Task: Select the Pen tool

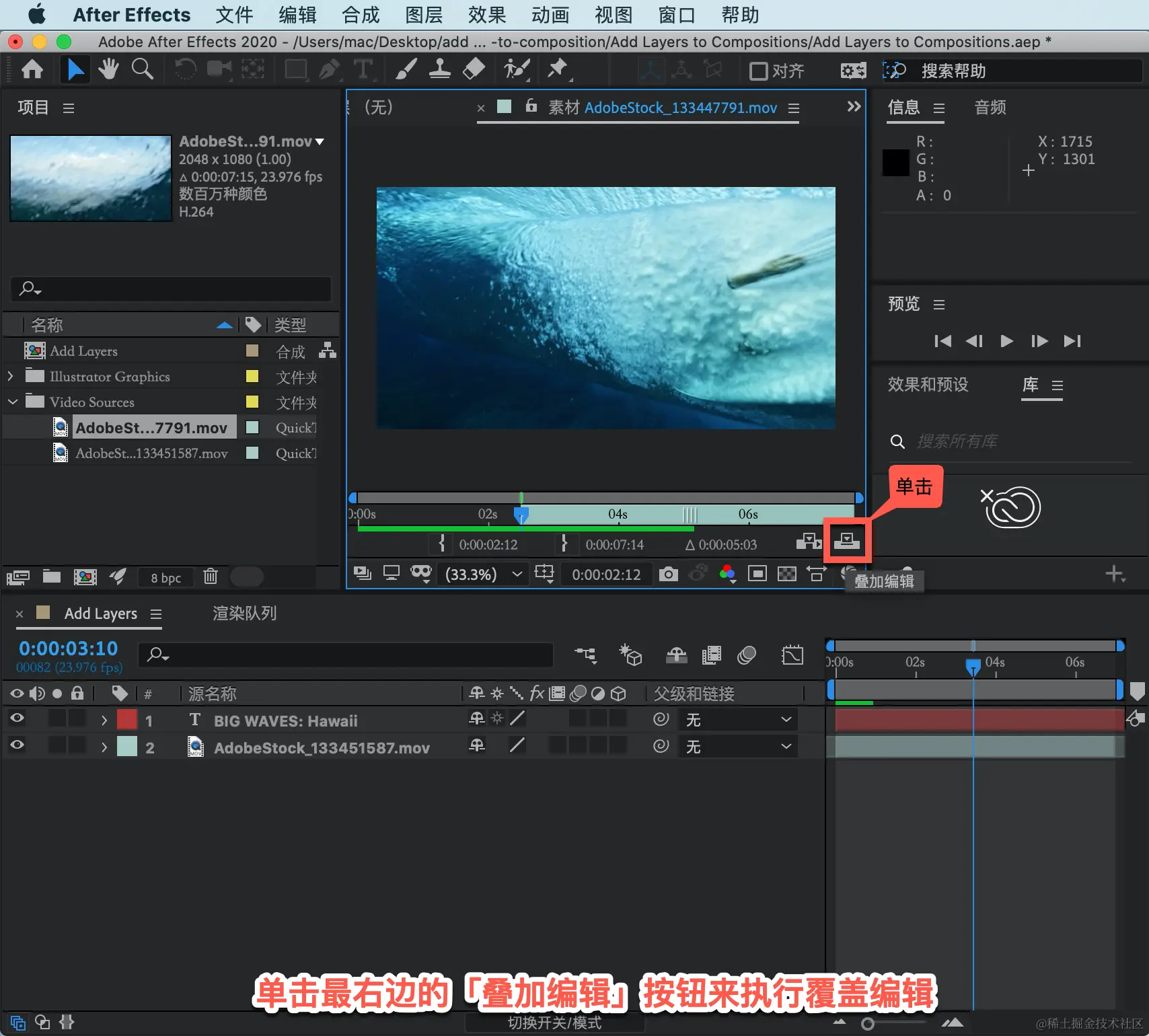Action: point(329,69)
